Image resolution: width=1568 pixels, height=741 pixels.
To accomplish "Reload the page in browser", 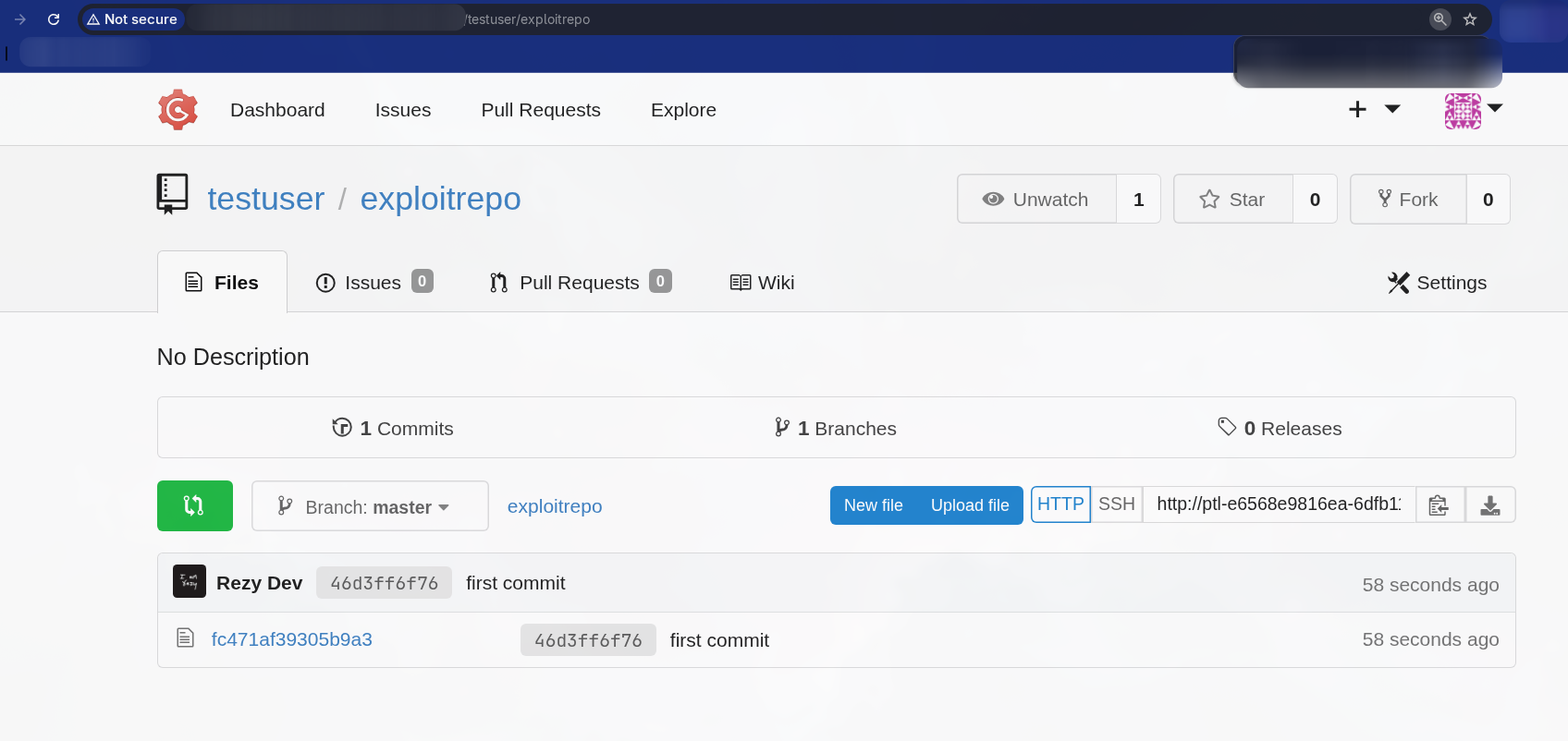I will pyautogui.click(x=54, y=19).
